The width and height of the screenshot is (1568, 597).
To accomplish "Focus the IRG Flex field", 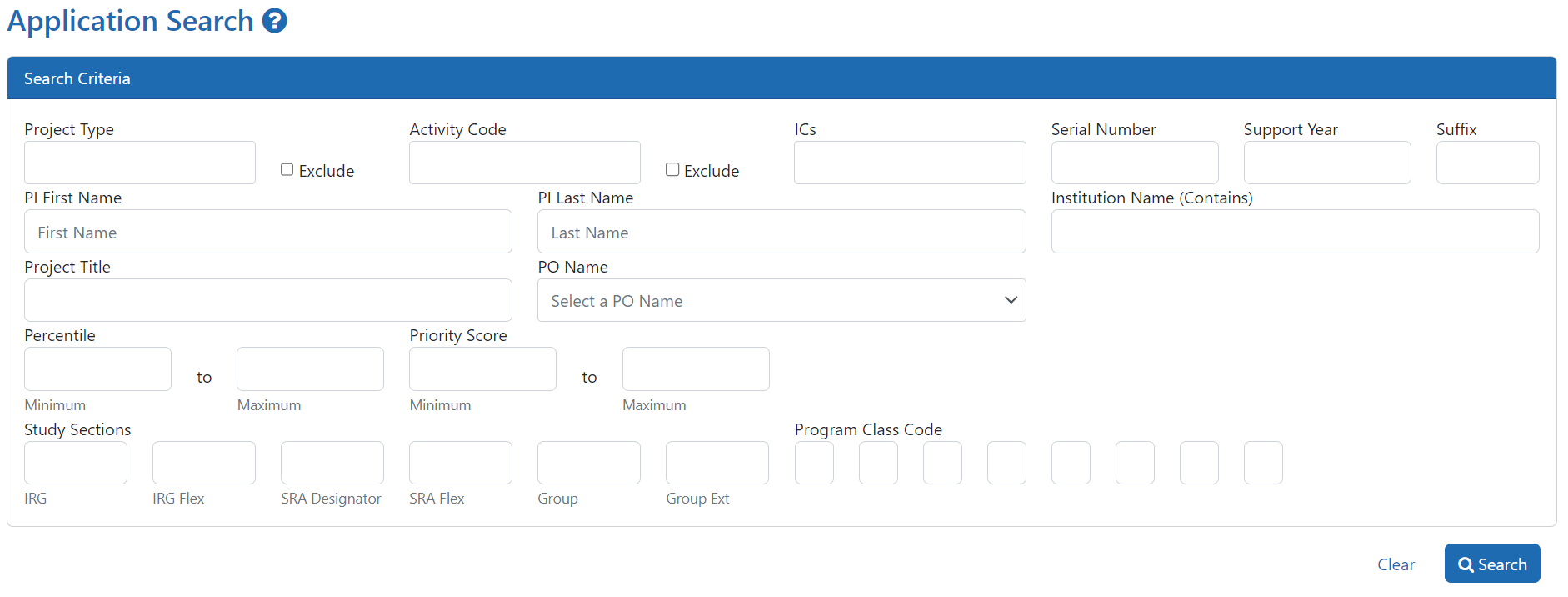I will click(x=204, y=463).
